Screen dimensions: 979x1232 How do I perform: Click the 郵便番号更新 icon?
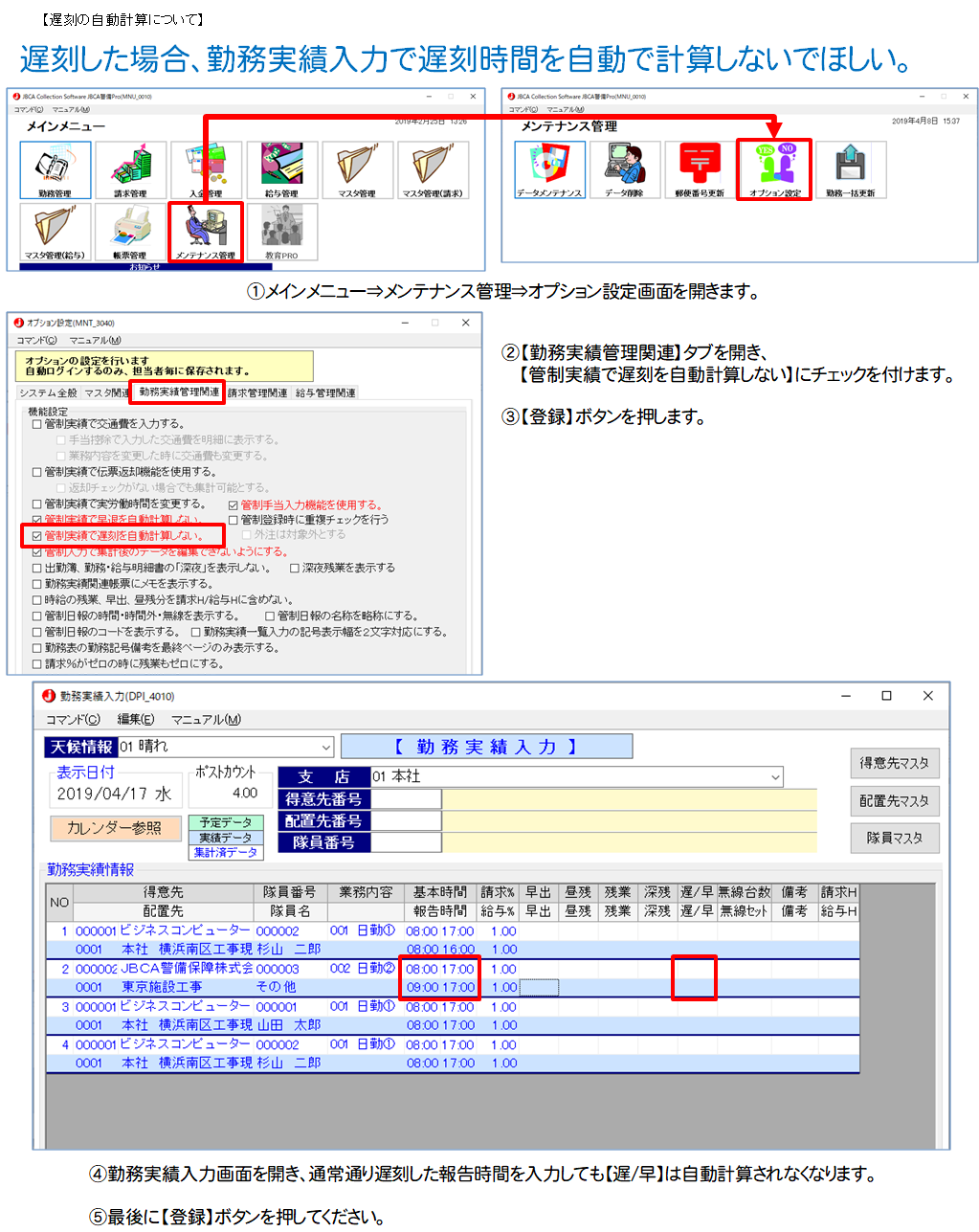click(x=700, y=168)
